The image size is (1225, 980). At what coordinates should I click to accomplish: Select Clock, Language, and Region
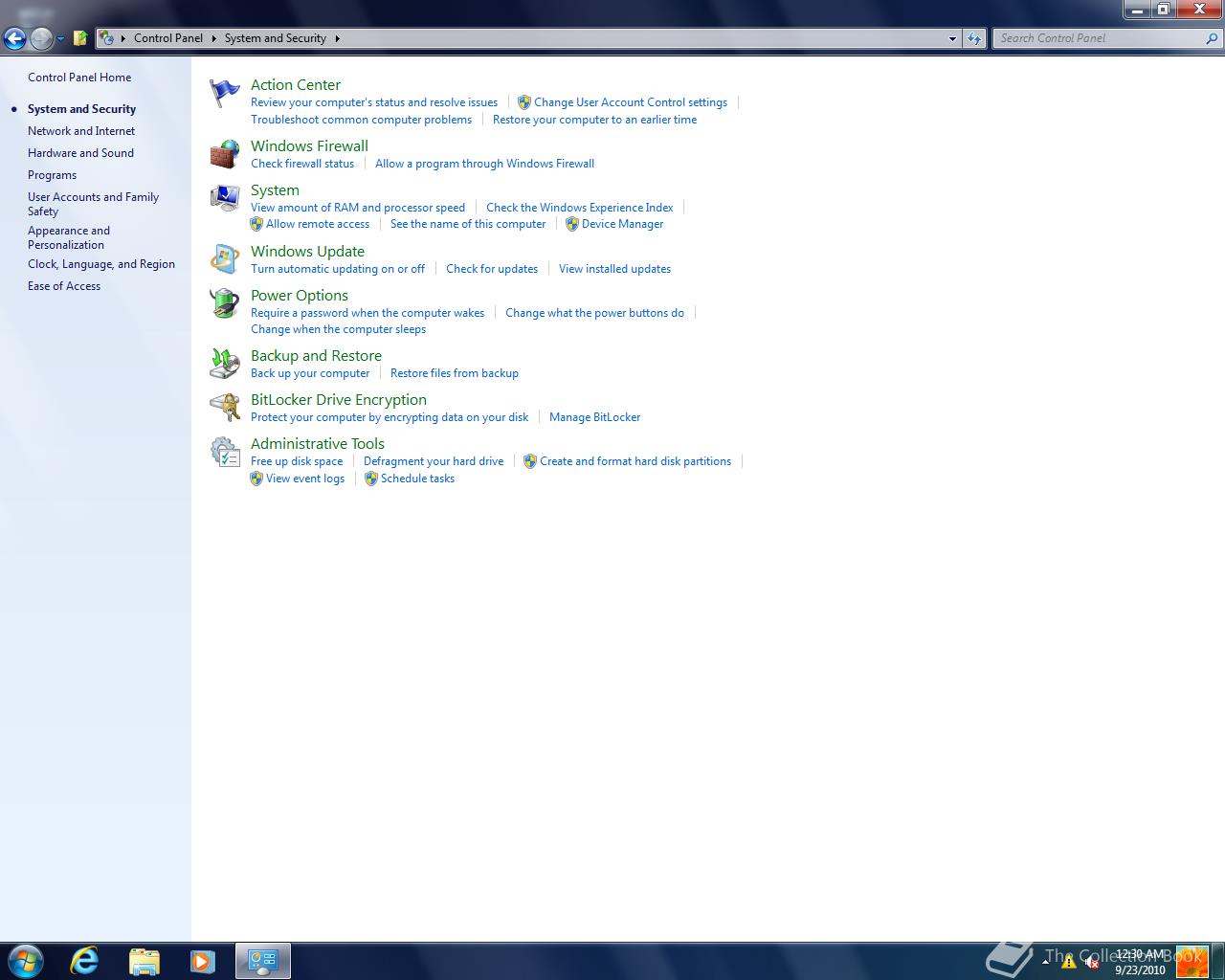[101, 264]
